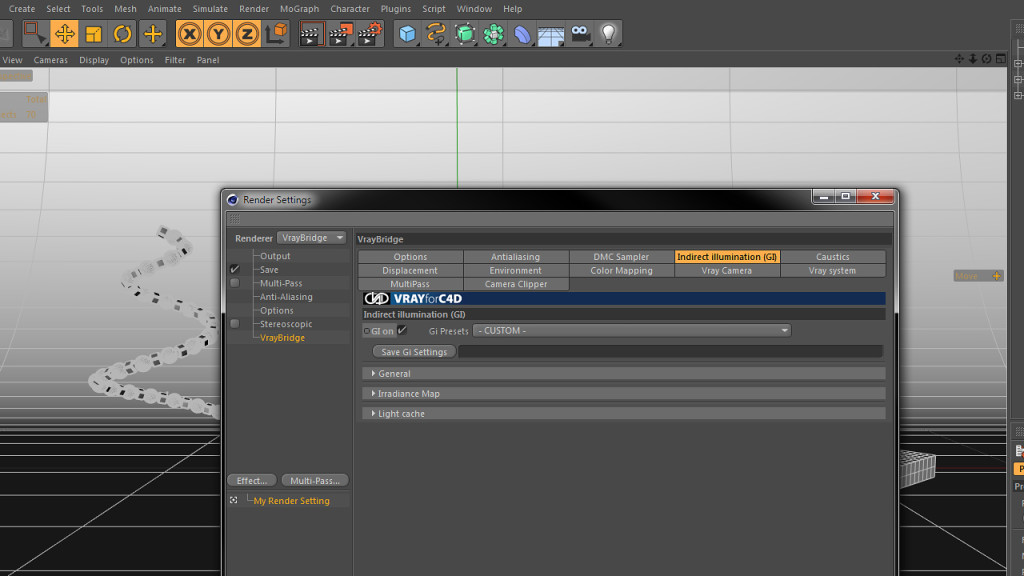Select Output in the render settings list
The width and height of the screenshot is (1024, 576).
coord(275,256)
